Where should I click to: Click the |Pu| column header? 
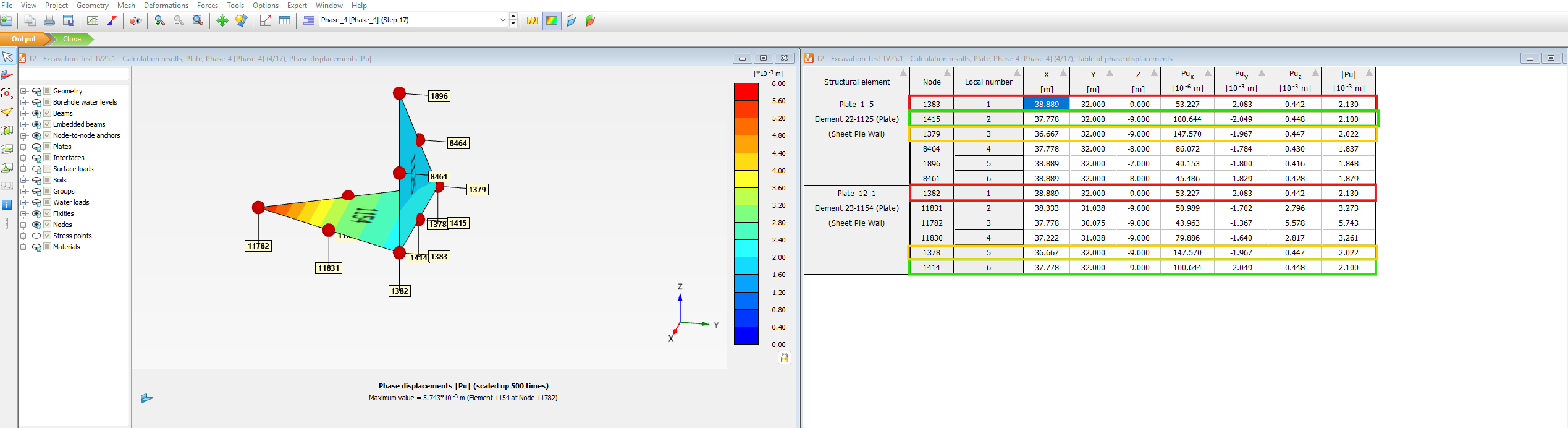tap(1349, 82)
